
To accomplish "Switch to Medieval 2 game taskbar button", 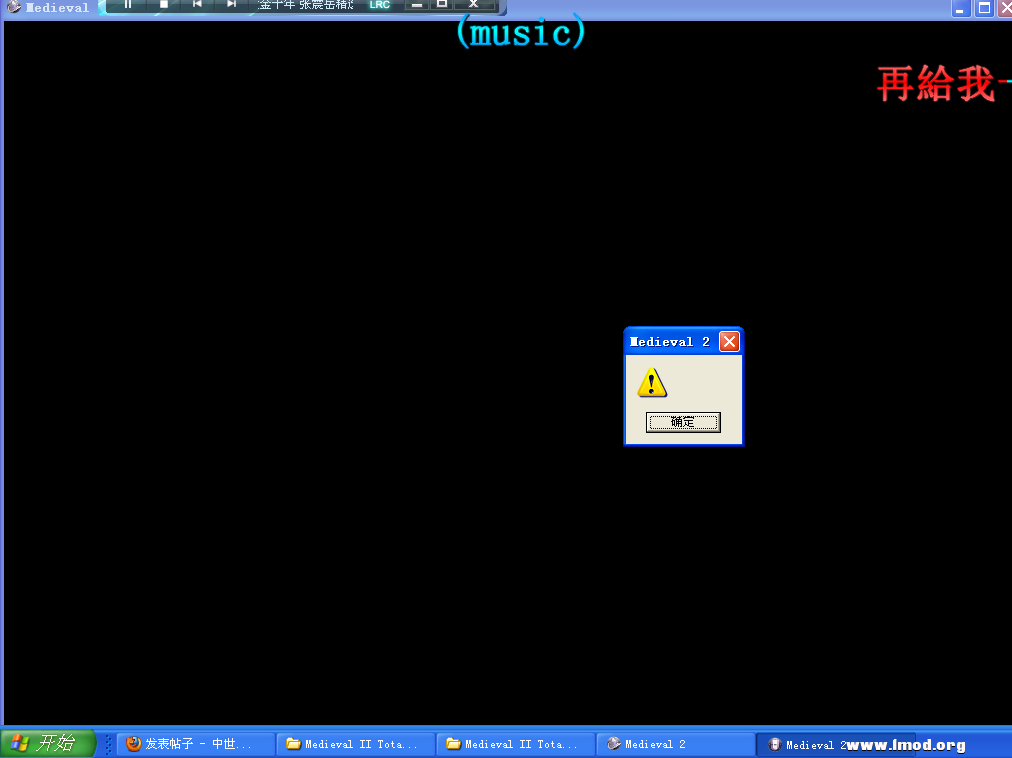I will [676, 744].
